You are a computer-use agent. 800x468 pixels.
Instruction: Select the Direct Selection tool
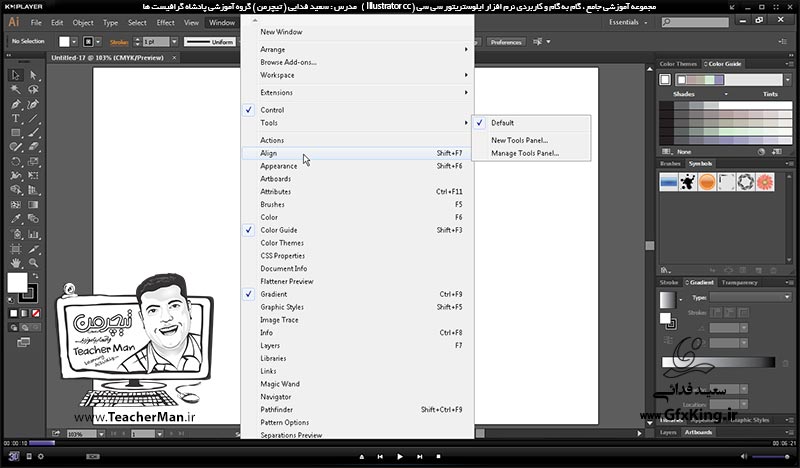[34, 76]
